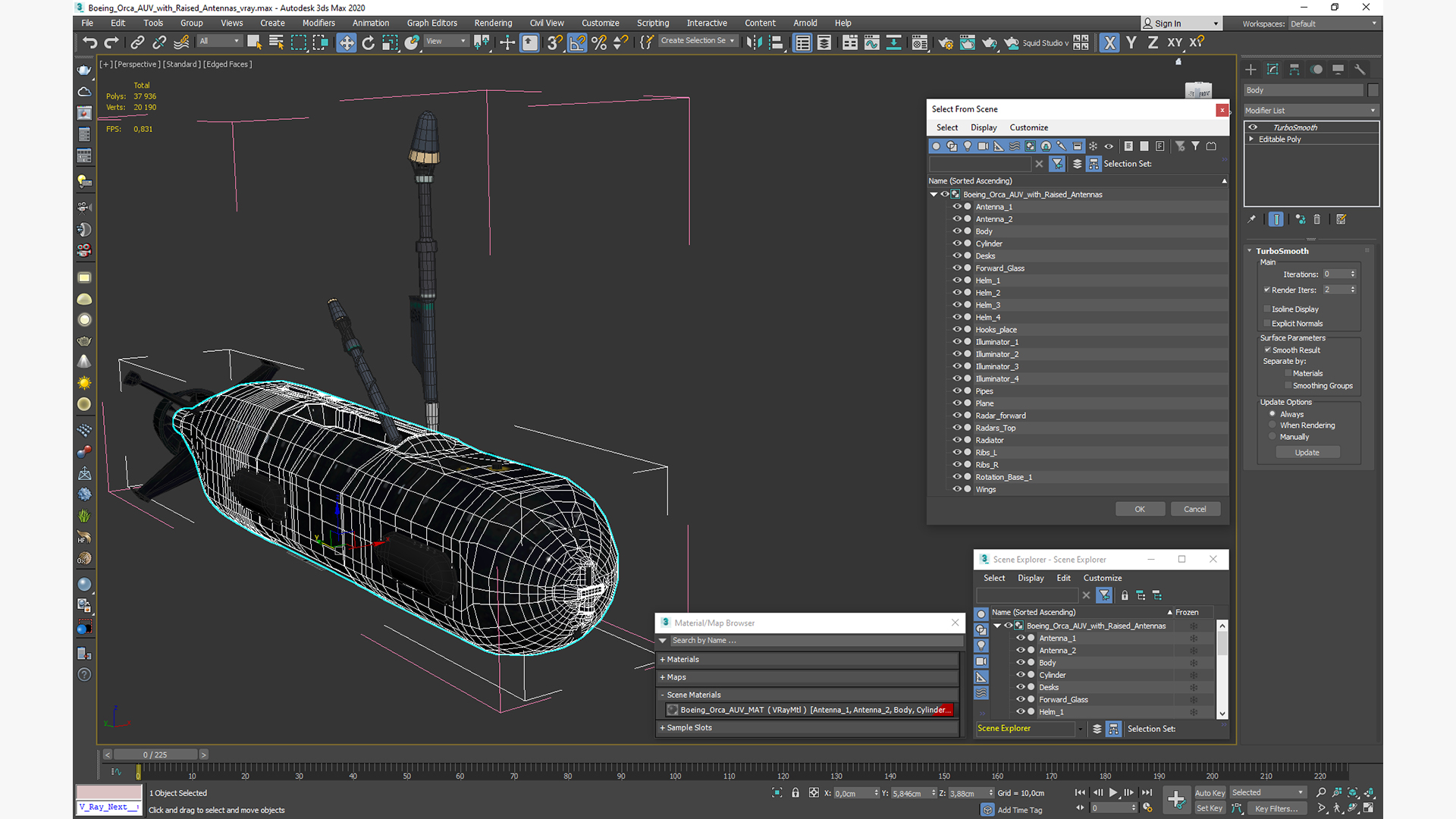This screenshot has height=819, width=1456.
Task: Activate the Select and Link tool
Action: 137,42
